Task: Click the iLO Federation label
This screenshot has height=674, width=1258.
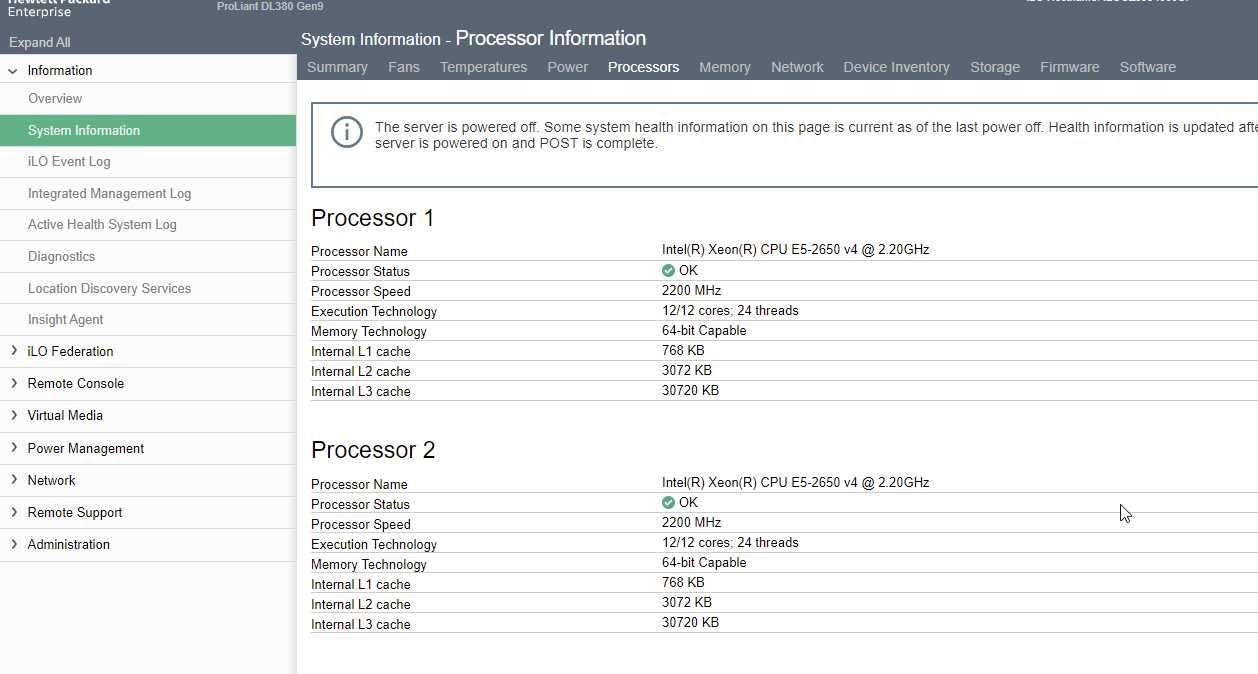Action: [x=70, y=351]
